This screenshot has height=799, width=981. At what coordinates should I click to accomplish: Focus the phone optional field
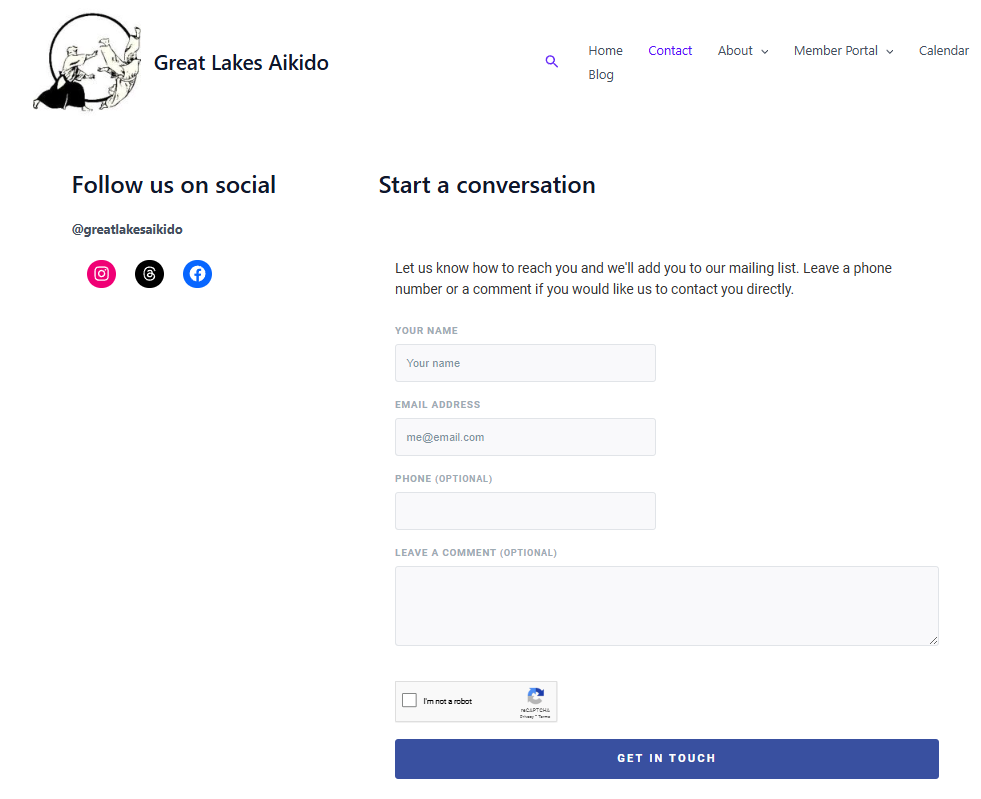point(525,511)
